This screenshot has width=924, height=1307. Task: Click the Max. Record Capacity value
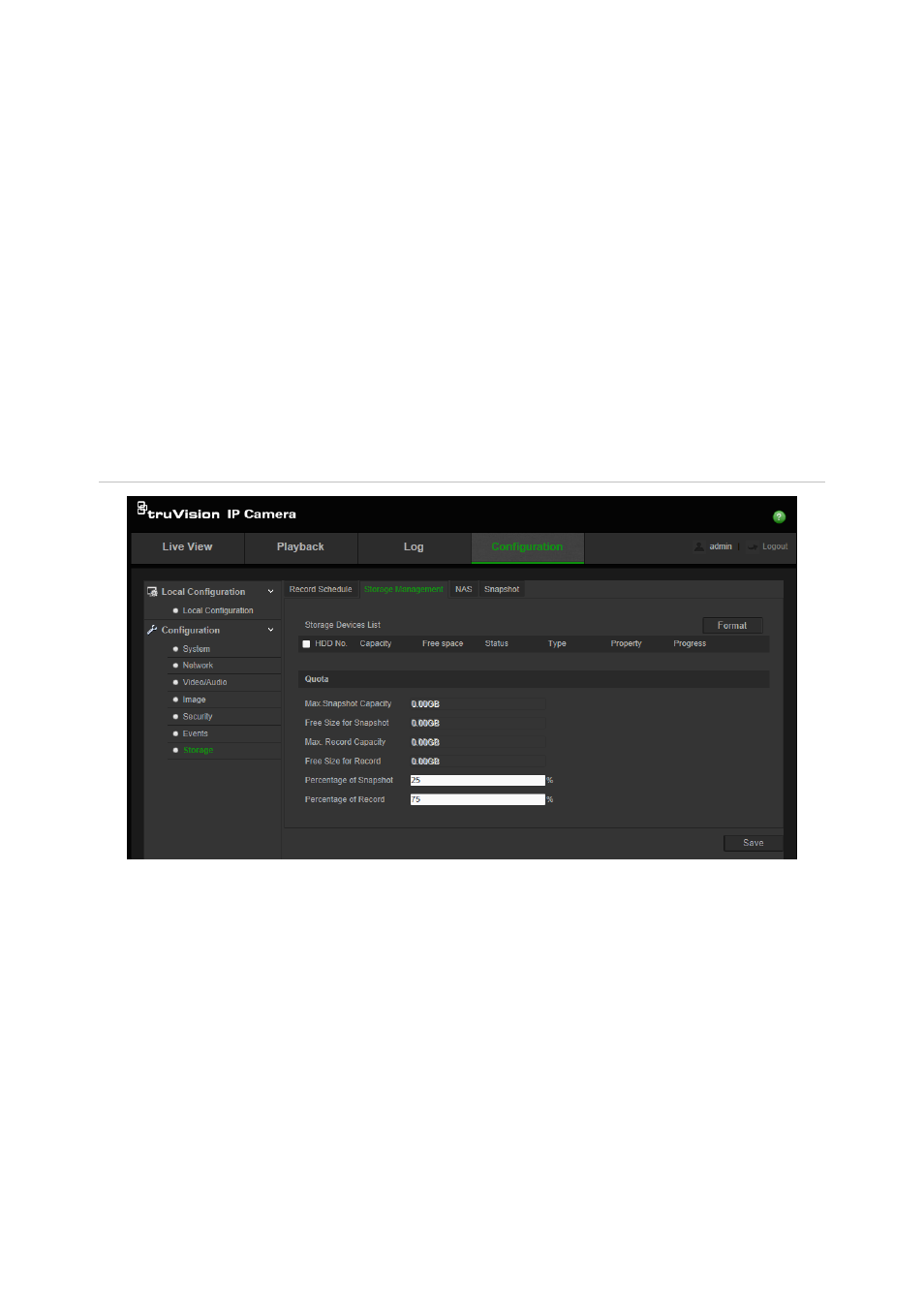click(477, 743)
